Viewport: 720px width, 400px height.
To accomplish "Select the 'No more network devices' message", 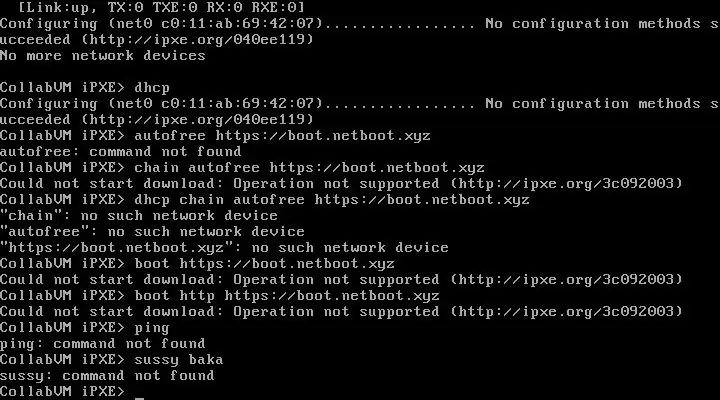I will click(103, 55).
